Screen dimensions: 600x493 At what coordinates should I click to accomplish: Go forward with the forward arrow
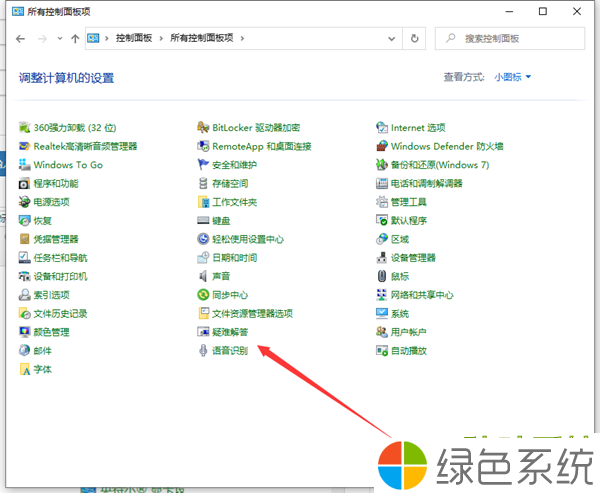point(42,38)
